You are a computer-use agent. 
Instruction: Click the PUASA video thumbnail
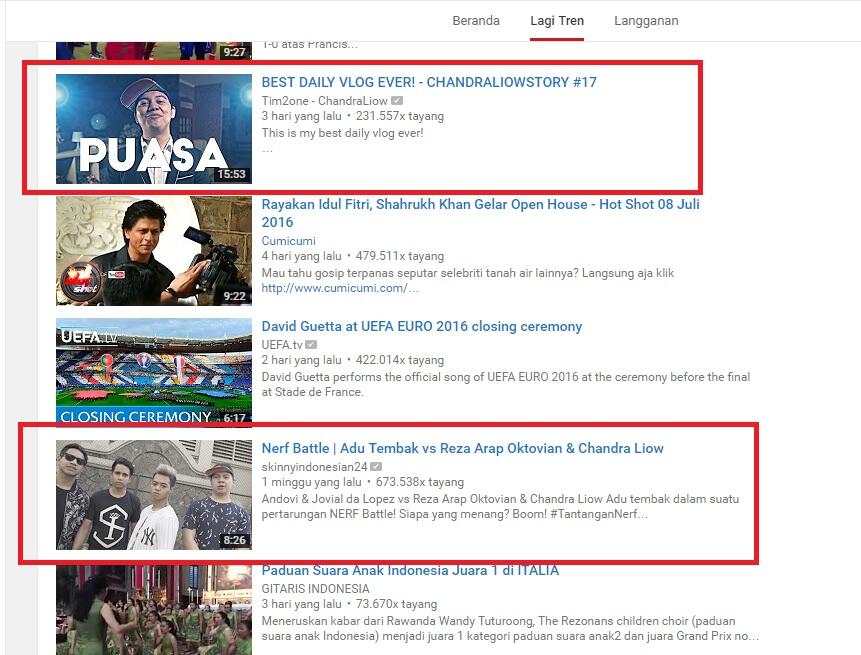pos(154,129)
